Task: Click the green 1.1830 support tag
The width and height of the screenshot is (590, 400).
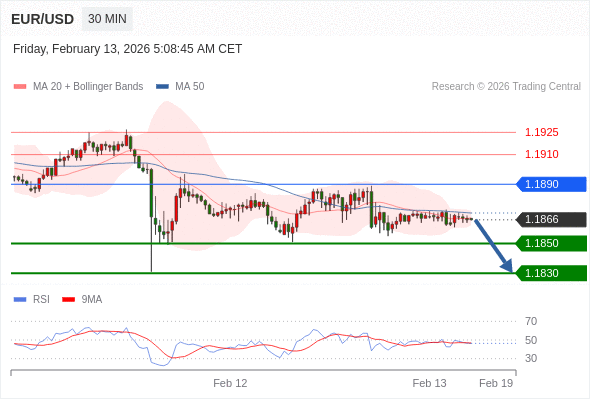Action: (551, 273)
